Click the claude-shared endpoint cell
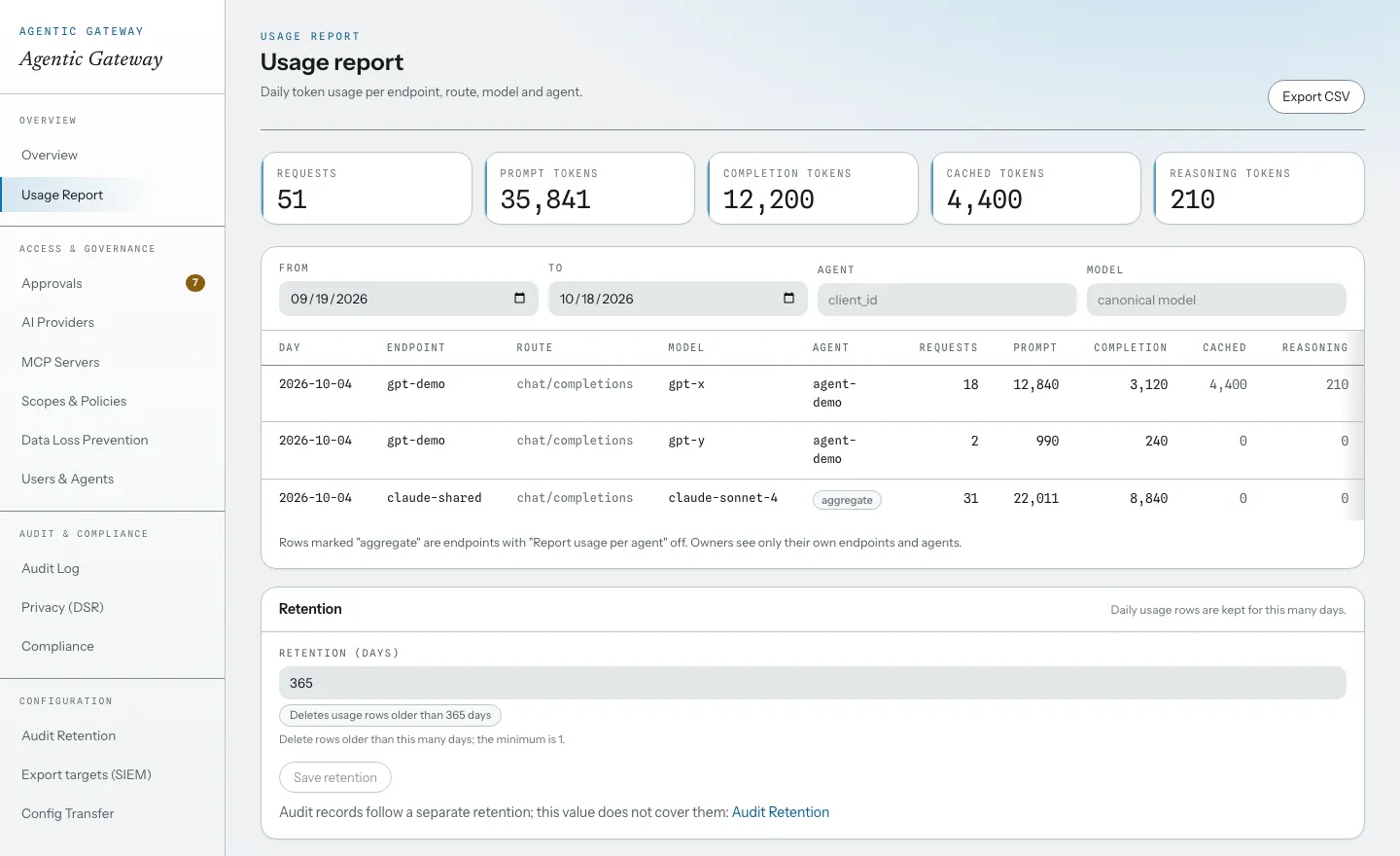The height and width of the screenshot is (856, 1400). click(x=435, y=498)
